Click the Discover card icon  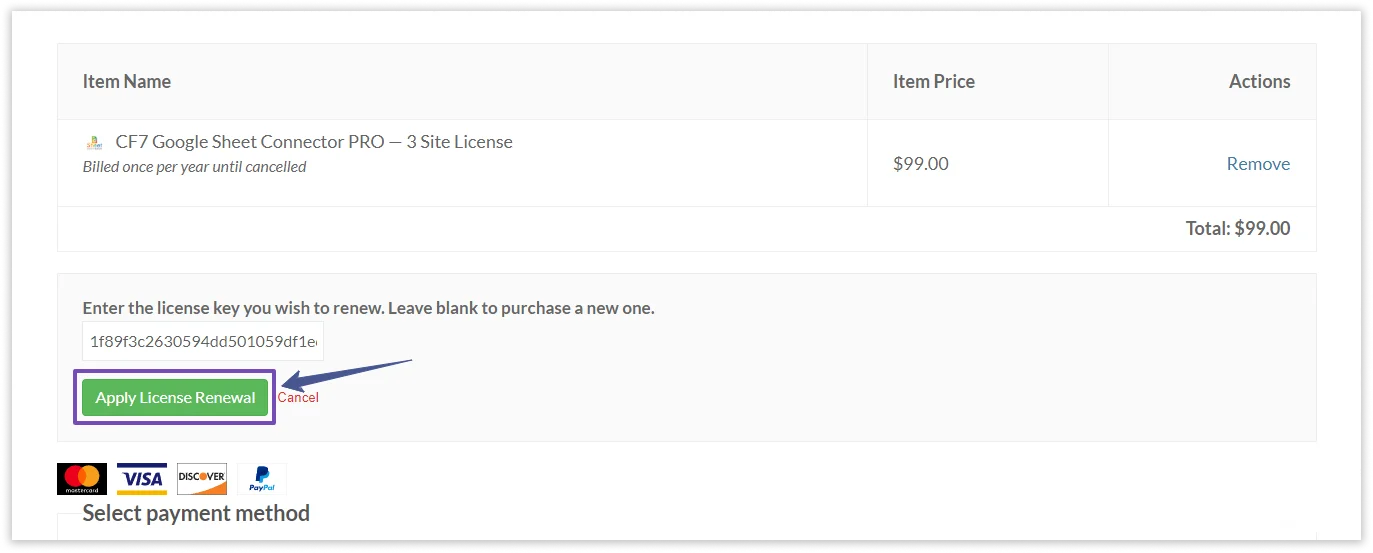coord(202,478)
